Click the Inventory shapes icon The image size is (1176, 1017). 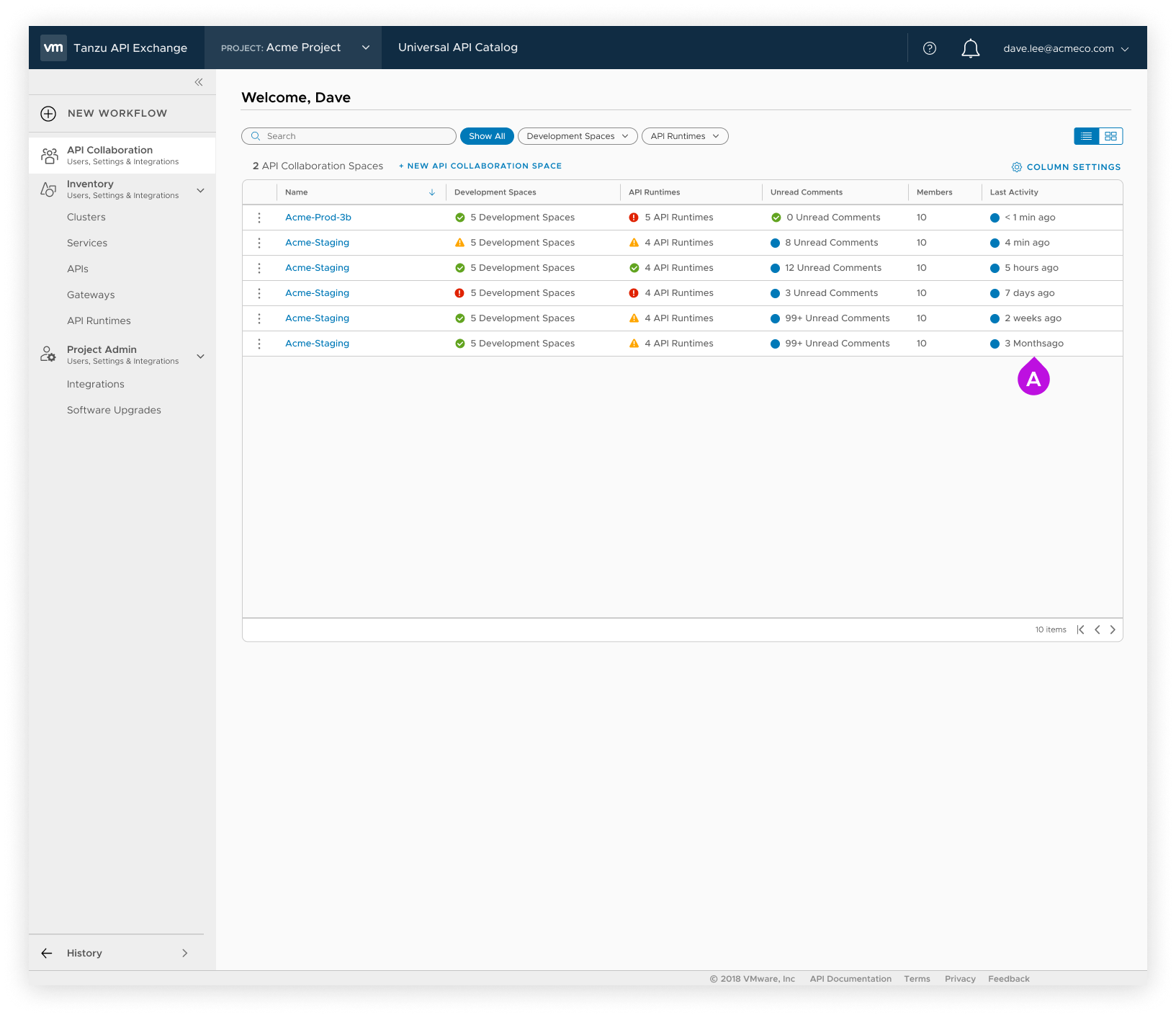[48, 189]
